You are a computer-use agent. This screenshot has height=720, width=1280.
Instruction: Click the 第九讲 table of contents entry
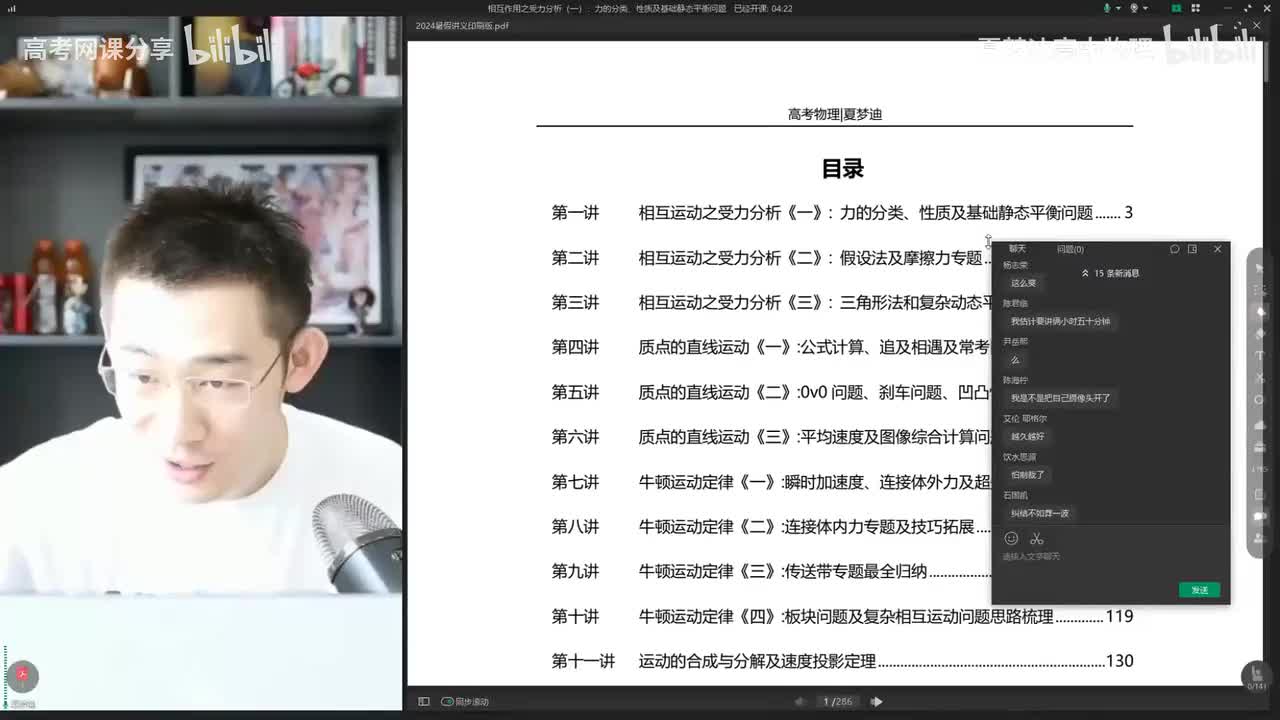(771, 572)
